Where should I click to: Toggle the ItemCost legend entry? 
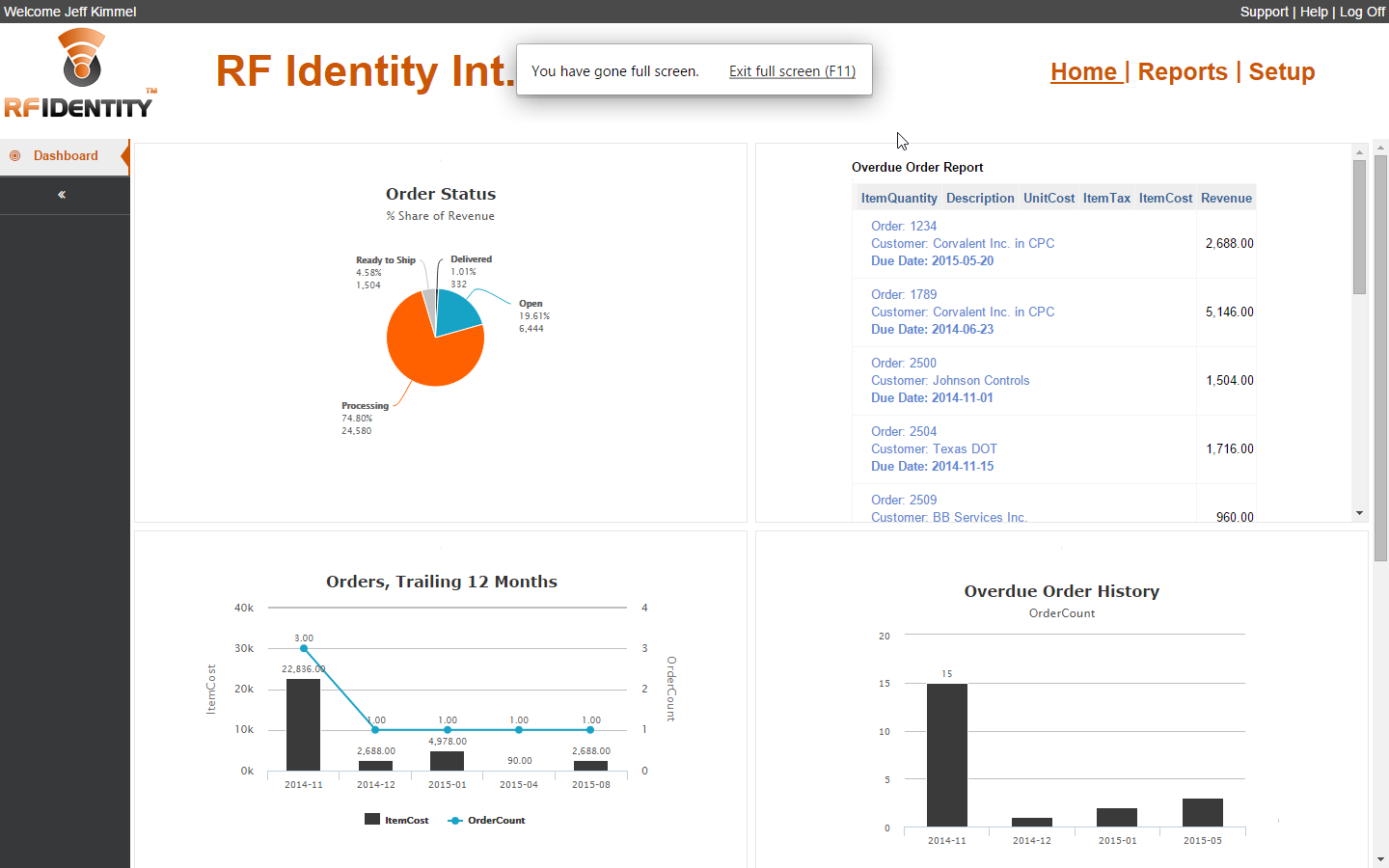coord(396,820)
